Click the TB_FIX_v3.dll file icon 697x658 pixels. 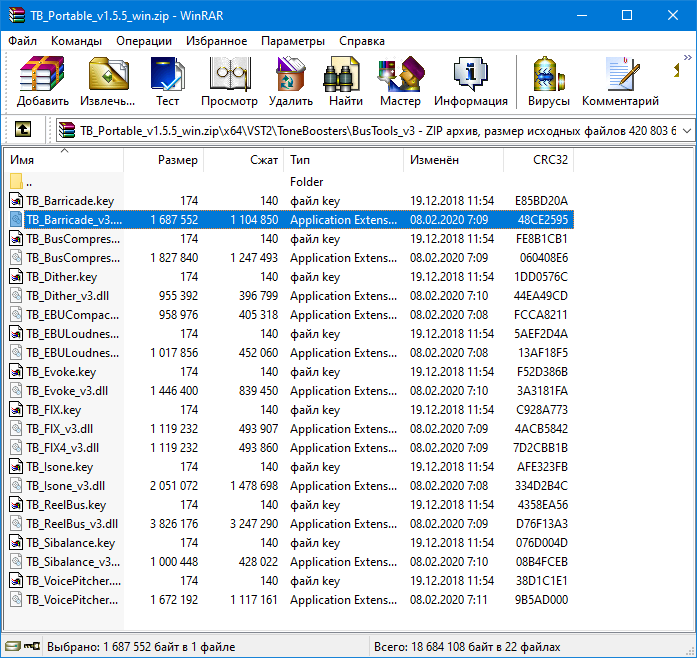pyautogui.click(x=16, y=429)
